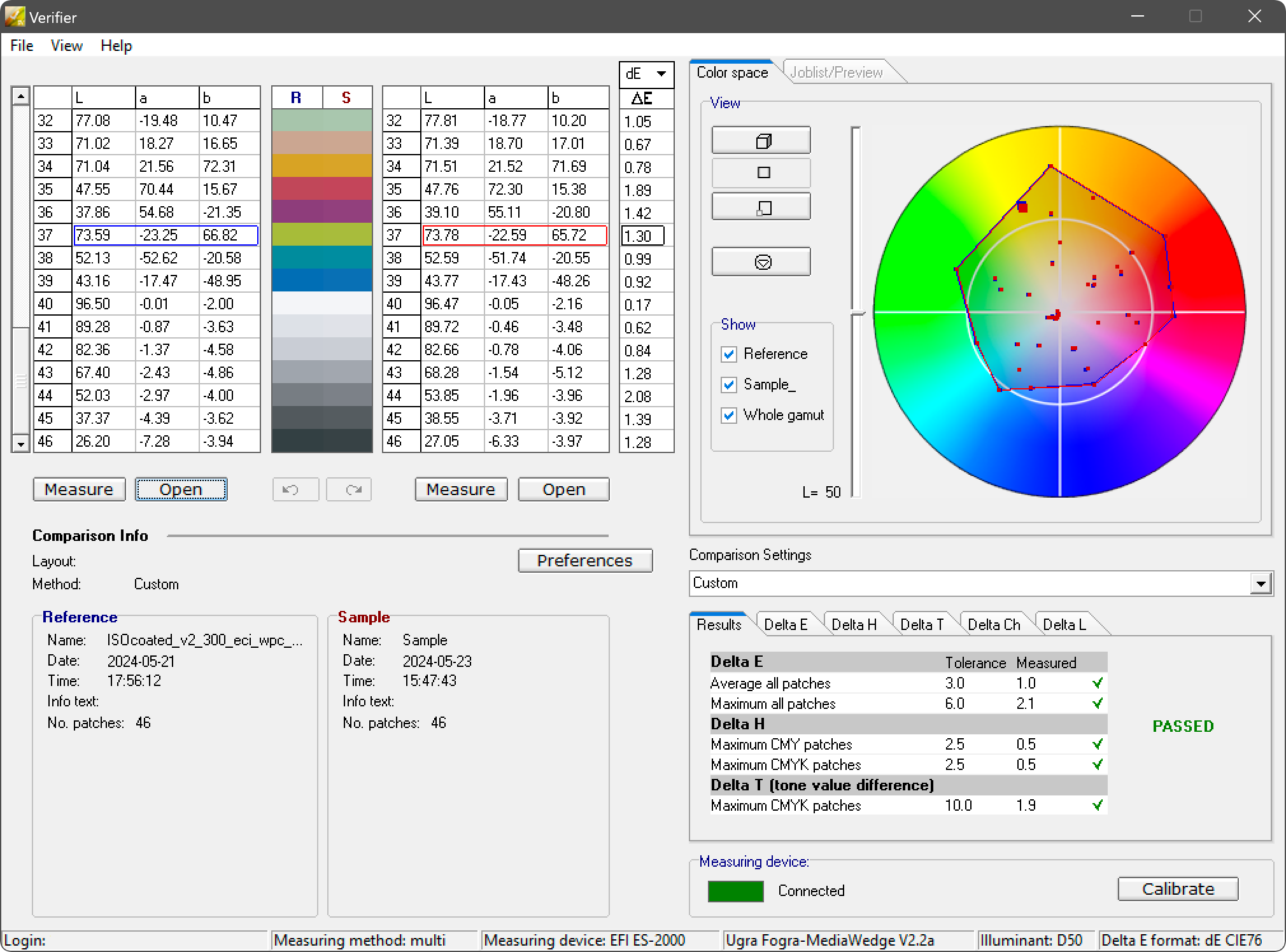This screenshot has height=952, width=1286.
Task: Click the table scroll-down arrow
Action: click(x=21, y=444)
